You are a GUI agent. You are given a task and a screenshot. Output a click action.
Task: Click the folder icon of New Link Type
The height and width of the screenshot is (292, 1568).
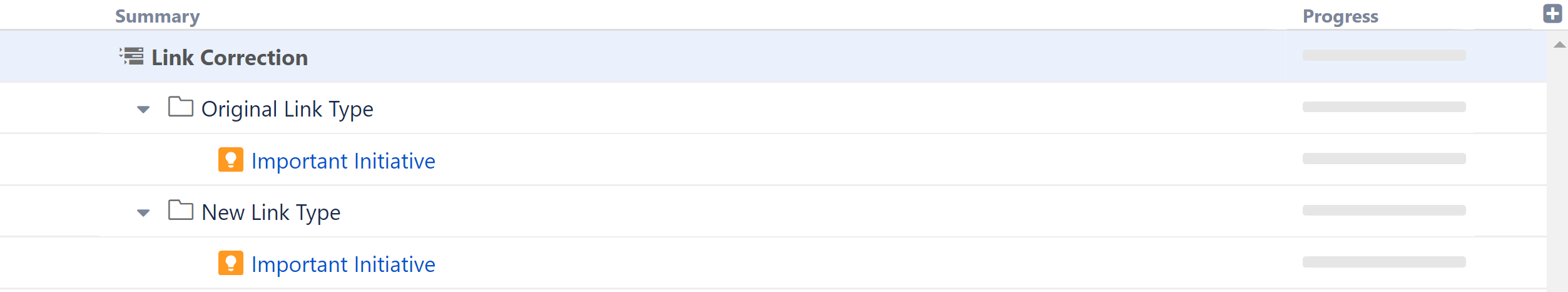click(181, 211)
